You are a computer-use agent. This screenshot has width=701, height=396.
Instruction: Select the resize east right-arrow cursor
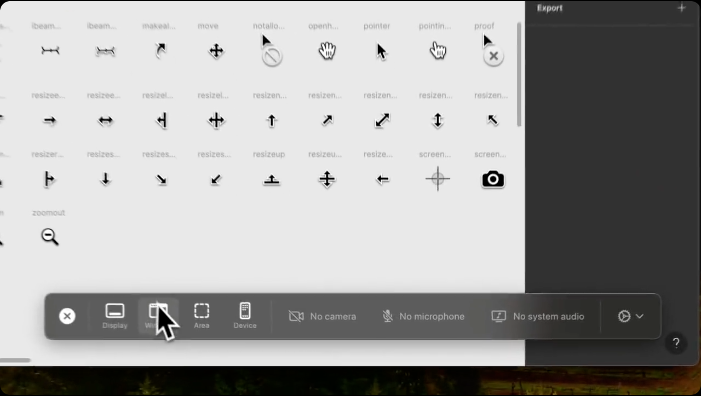50,120
